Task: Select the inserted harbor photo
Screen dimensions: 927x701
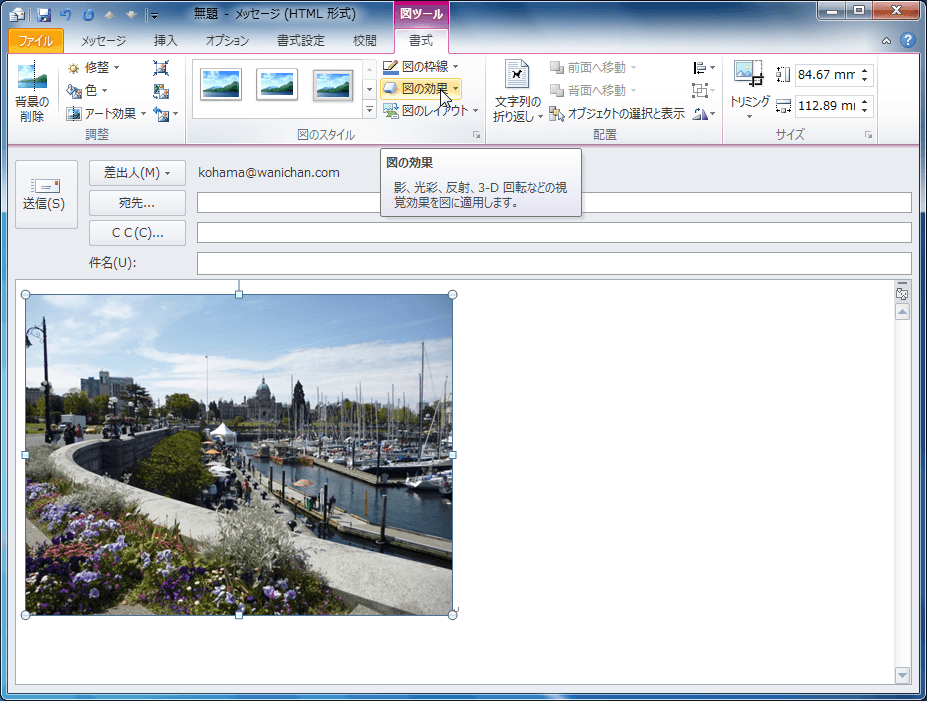Action: (239, 455)
